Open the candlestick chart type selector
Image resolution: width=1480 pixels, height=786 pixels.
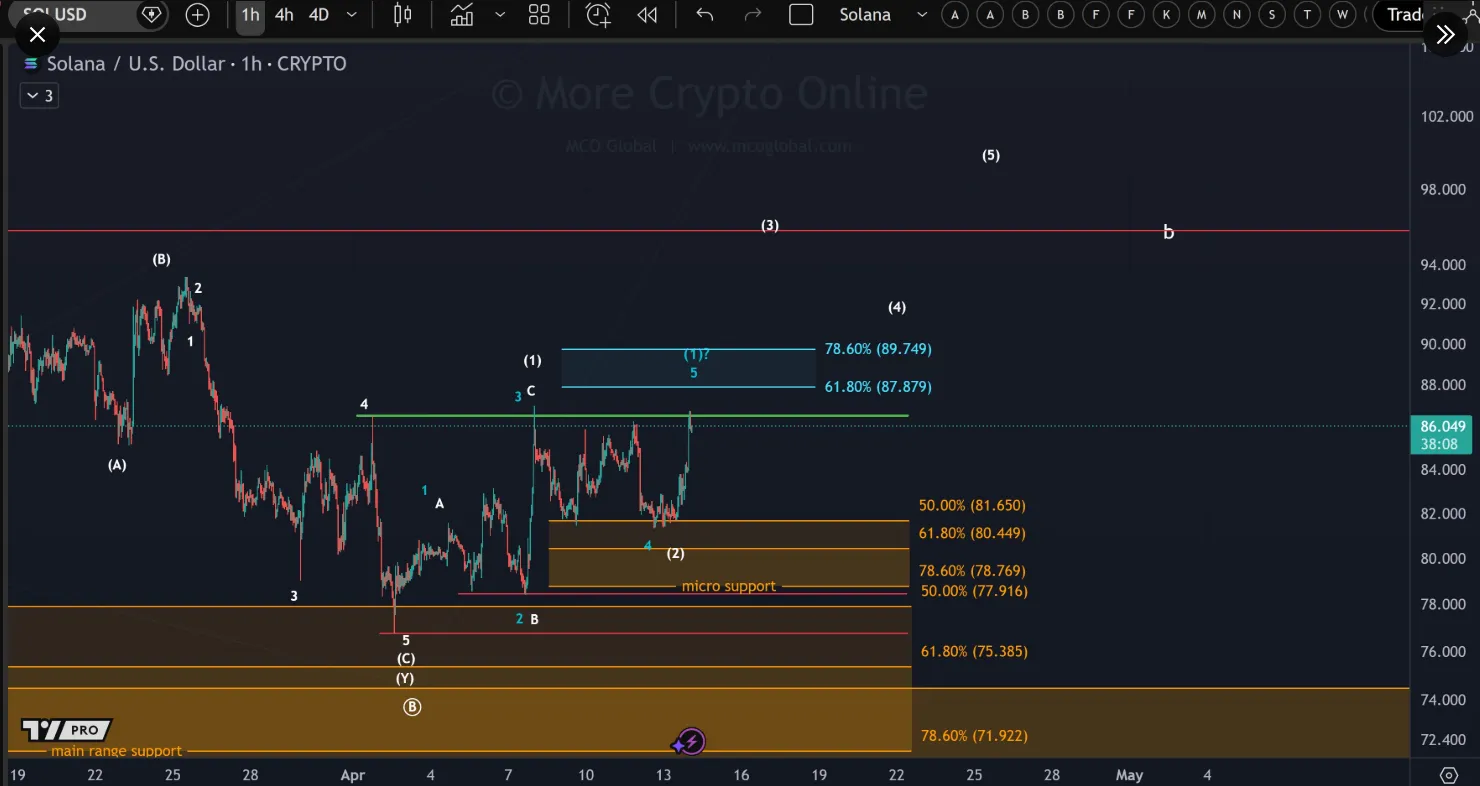[x=403, y=15]
